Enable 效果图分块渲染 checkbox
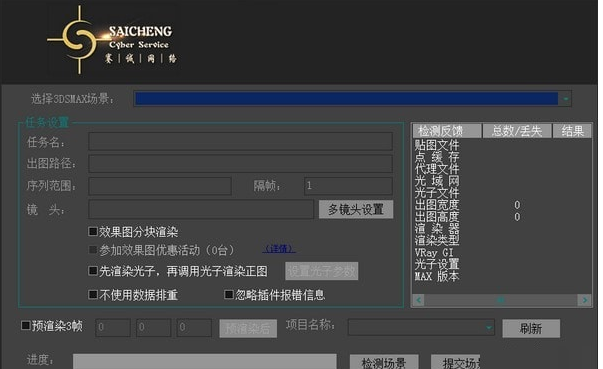Viewport: 603px width, 369px height. [x=93, y=231]
